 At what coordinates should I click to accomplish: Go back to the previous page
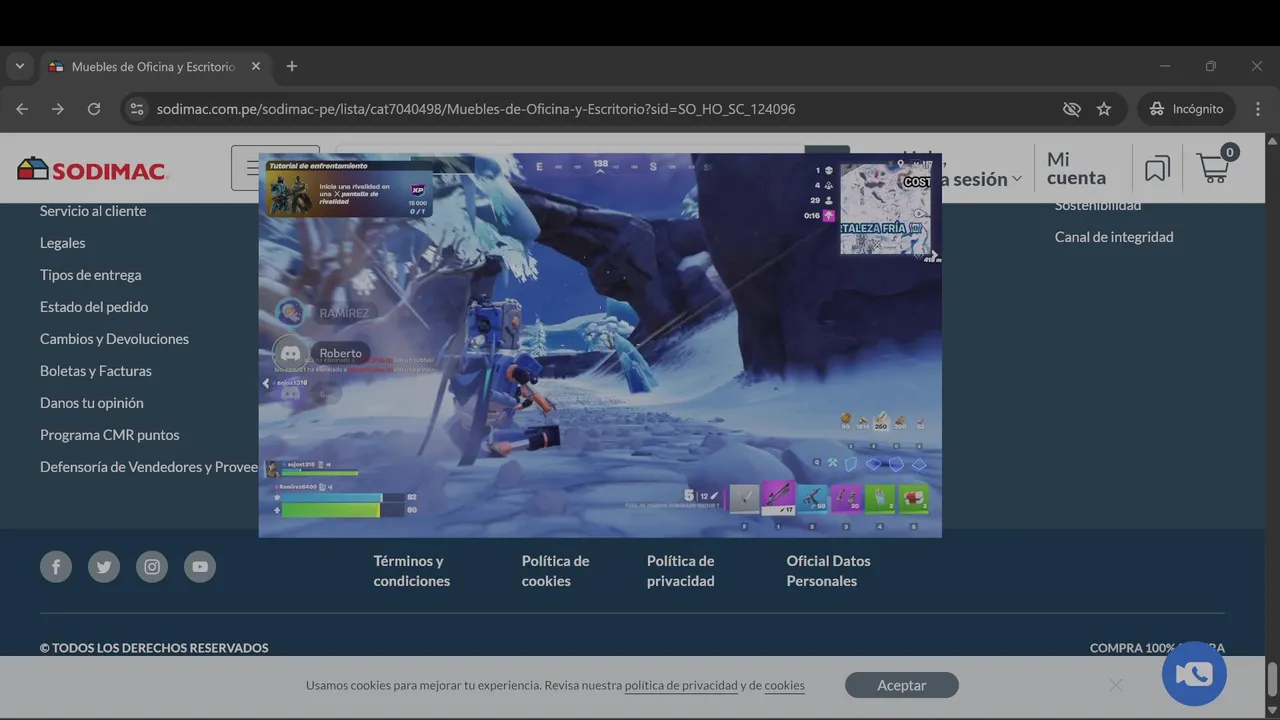click(x=22, y=109)
